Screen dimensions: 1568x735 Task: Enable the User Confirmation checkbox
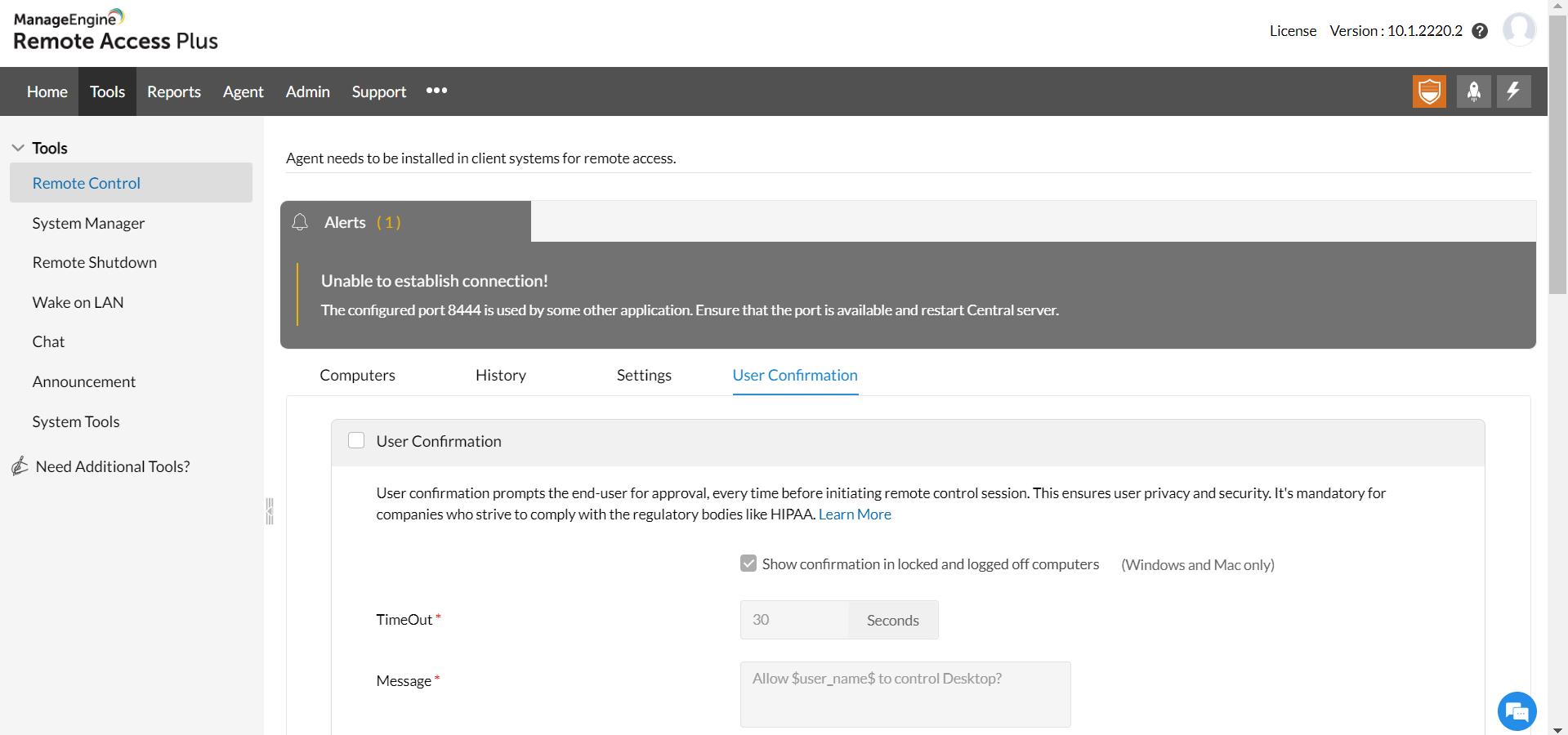tap(356, 441)
